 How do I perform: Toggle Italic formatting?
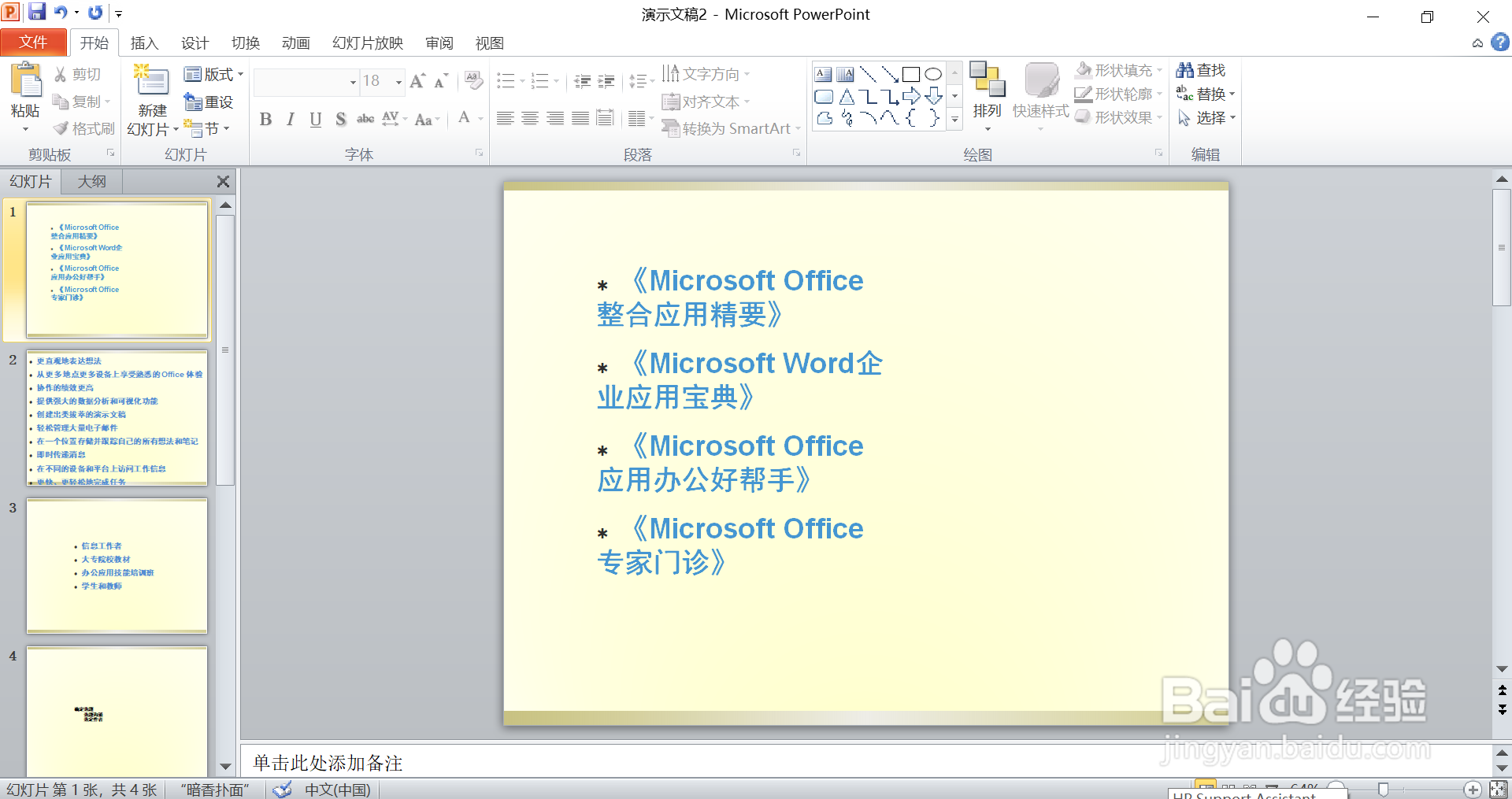point(291,119)
